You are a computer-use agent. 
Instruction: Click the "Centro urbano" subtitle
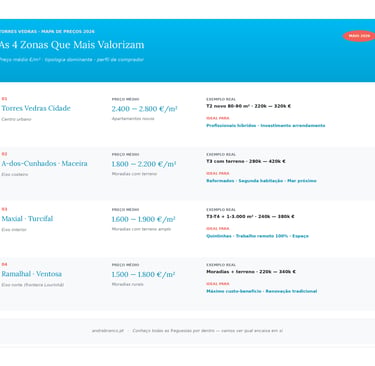click(16, 119)
